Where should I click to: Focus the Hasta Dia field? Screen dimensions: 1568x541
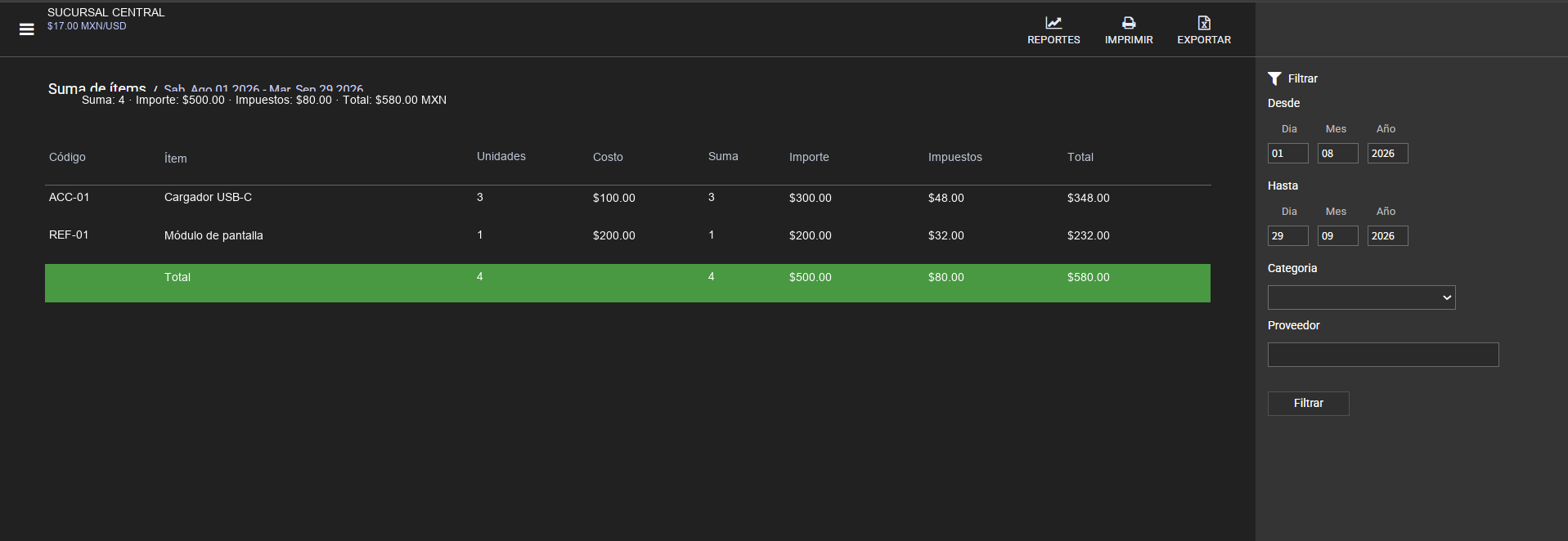[x=1288, y=236]
